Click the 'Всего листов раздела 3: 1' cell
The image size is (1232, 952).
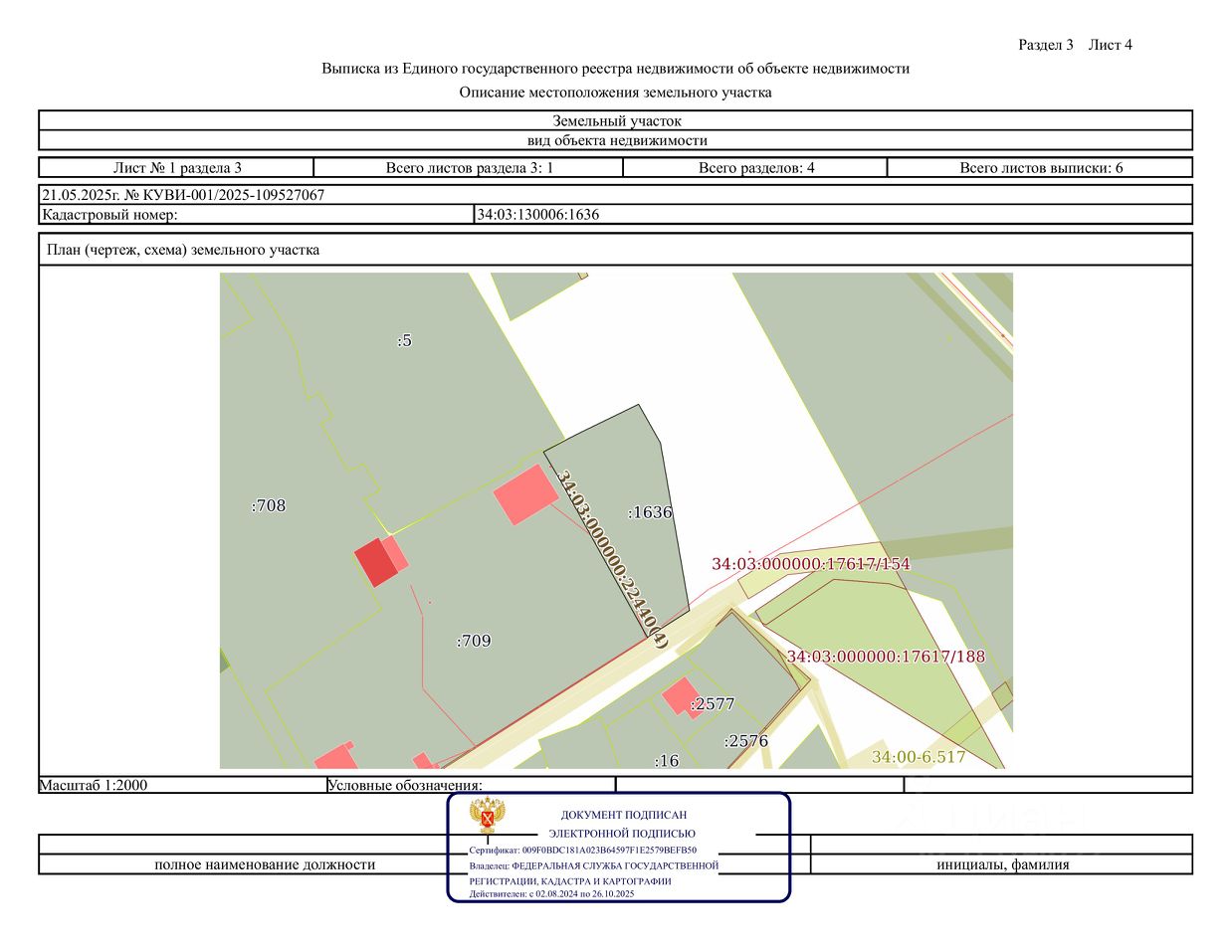469,168
